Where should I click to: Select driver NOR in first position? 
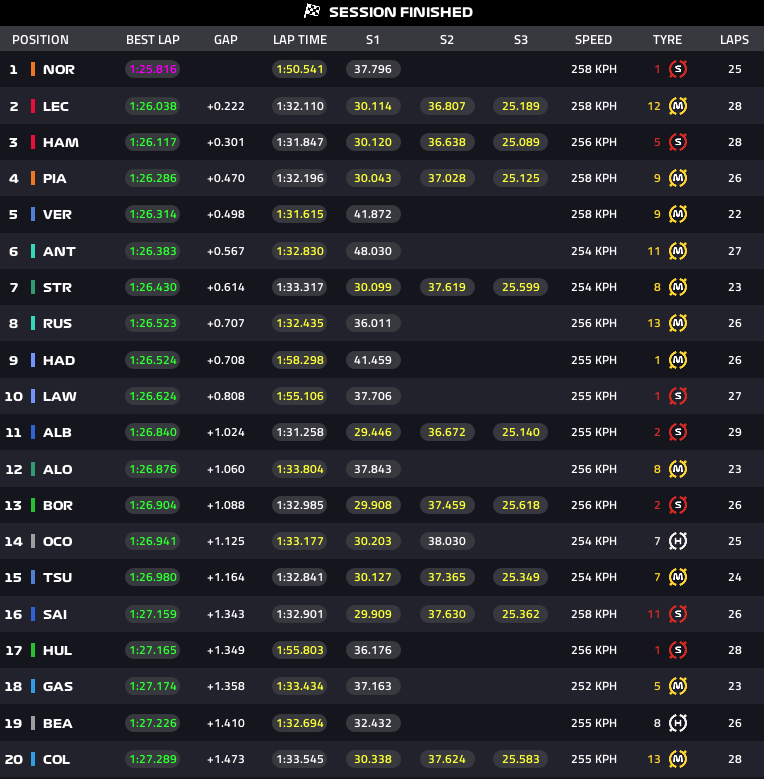pyautogui.click(x=59, y=69)
